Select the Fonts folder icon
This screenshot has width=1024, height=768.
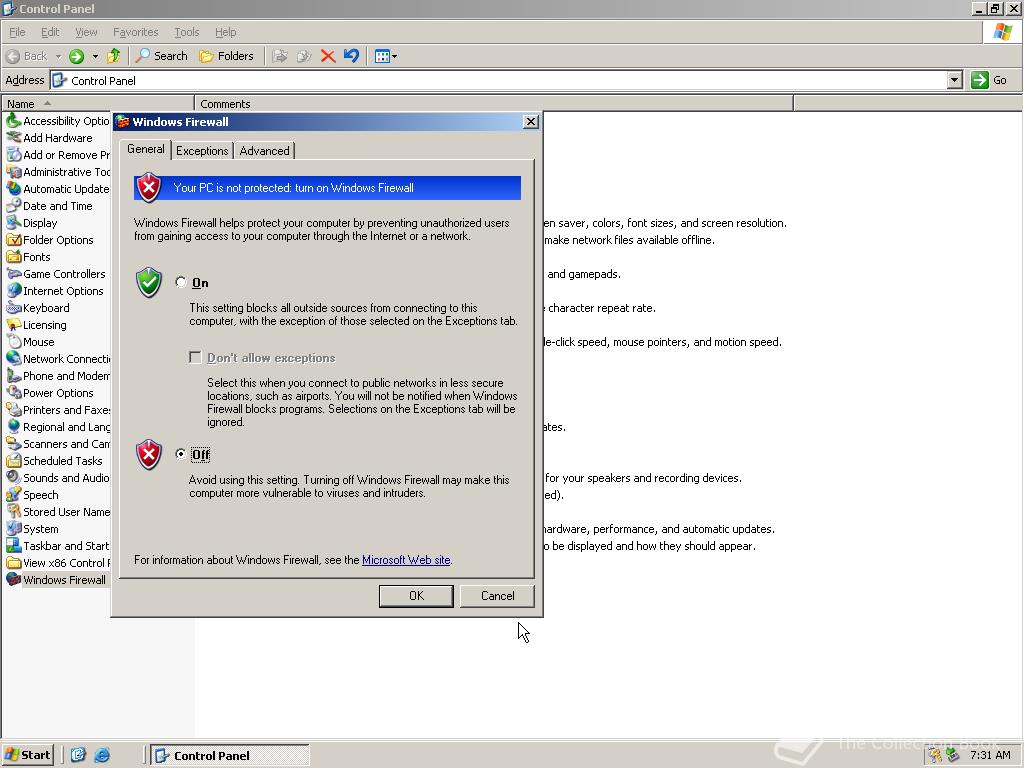click(13, 257)
